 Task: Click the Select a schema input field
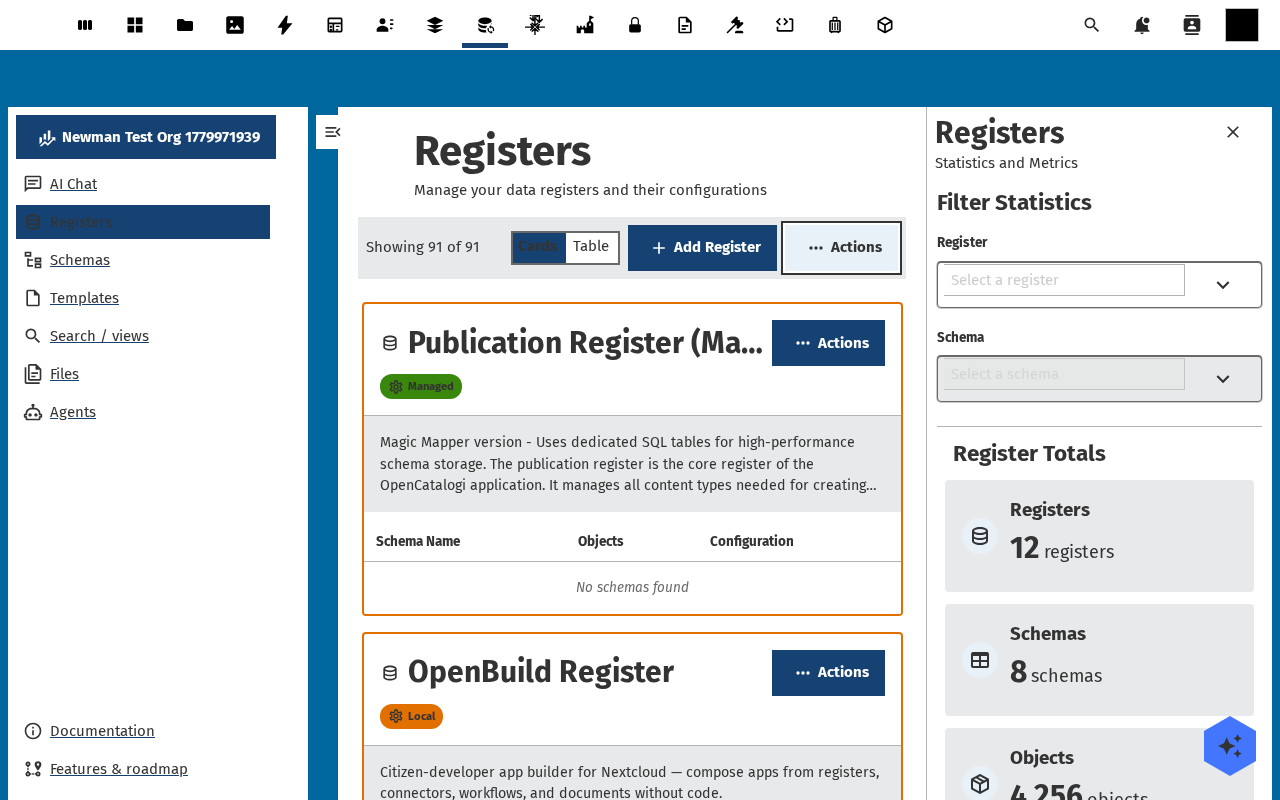point(1064,374)
